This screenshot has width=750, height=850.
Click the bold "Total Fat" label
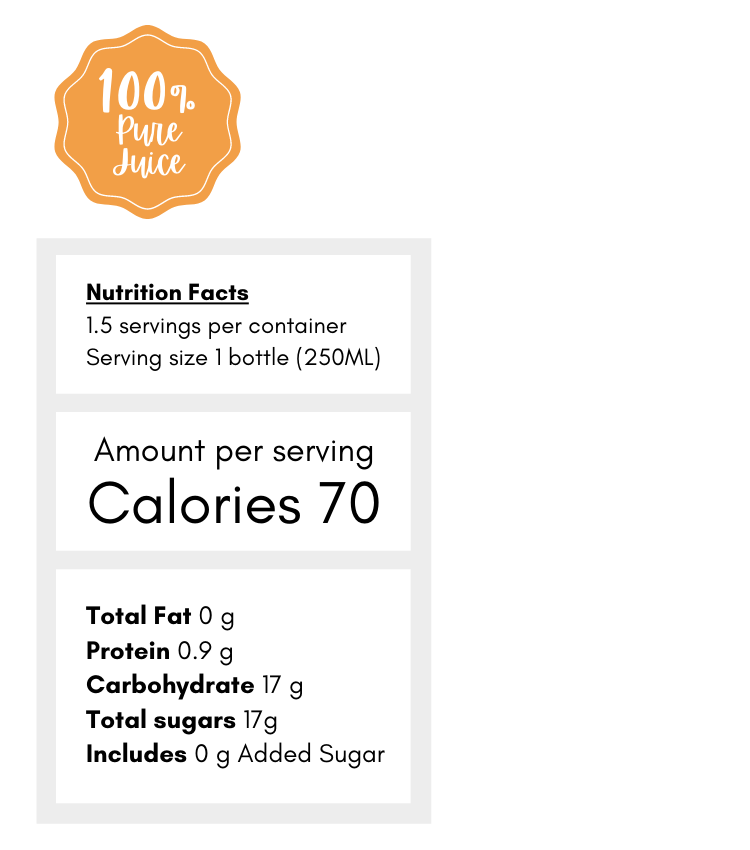(138, 616)
